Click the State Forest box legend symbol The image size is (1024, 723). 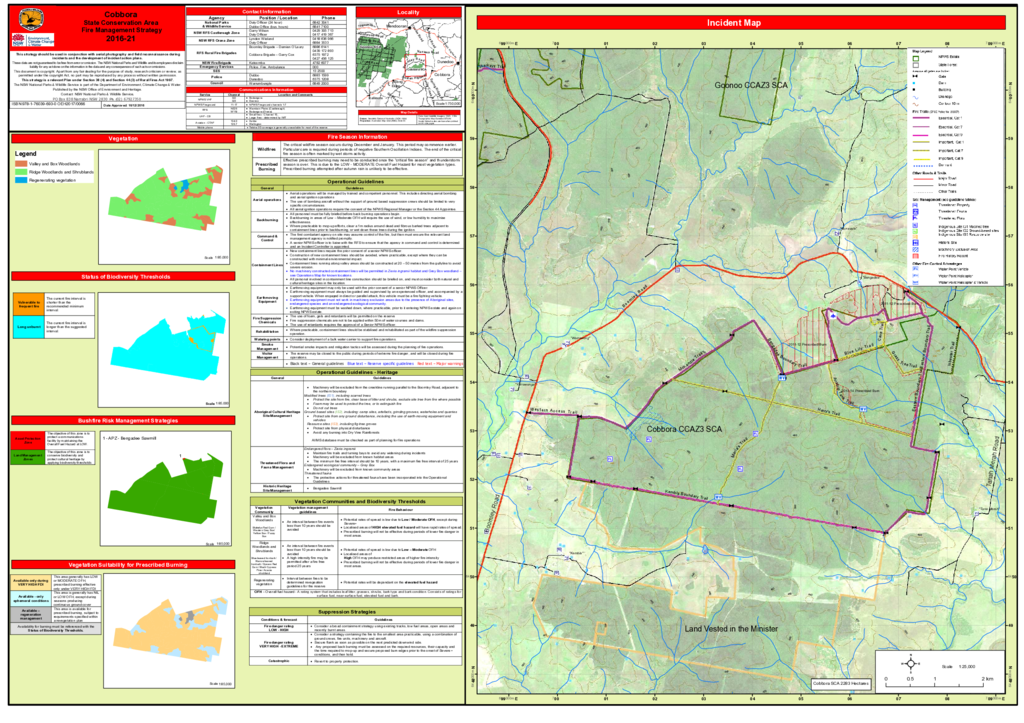tap(916, 65)
